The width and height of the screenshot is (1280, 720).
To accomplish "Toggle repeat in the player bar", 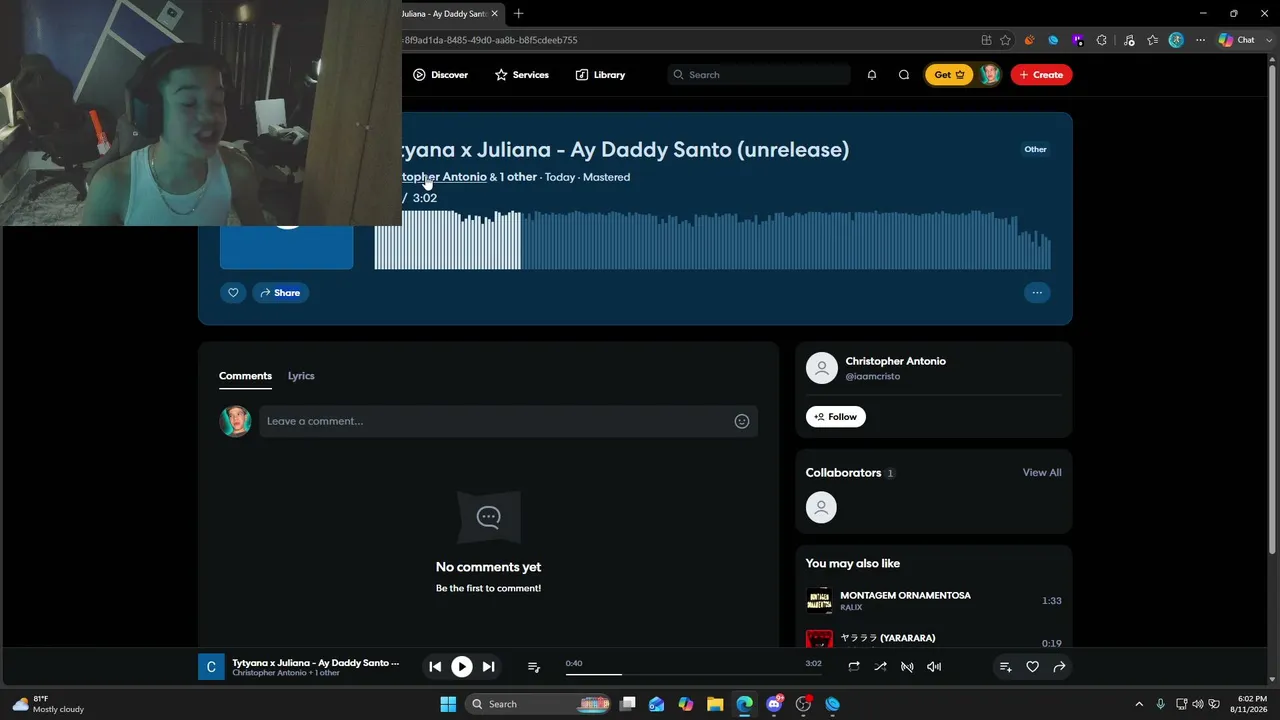I will [854, 667].
